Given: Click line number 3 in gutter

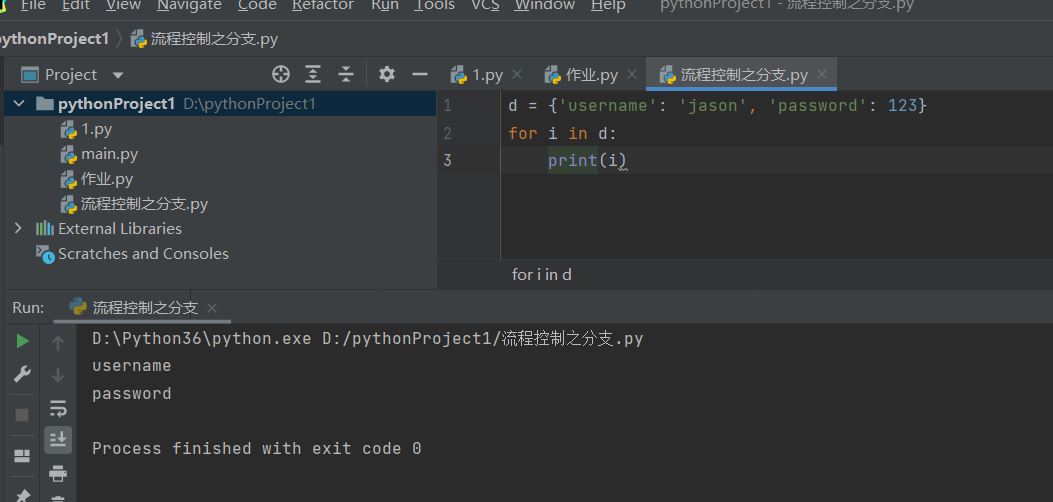Looking at the screenshot, I should 447,160.
